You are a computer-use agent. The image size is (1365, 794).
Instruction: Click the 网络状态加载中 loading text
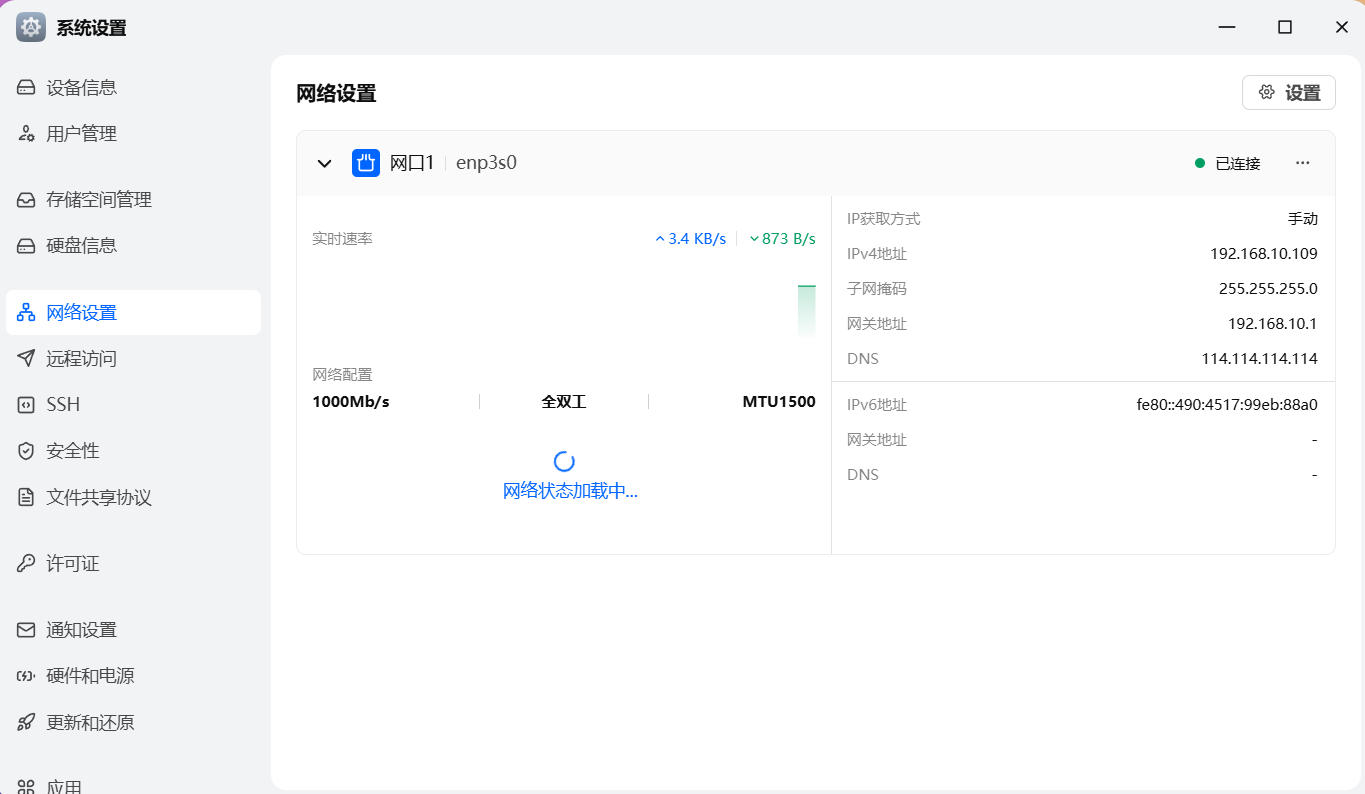[x=570, y=491]
